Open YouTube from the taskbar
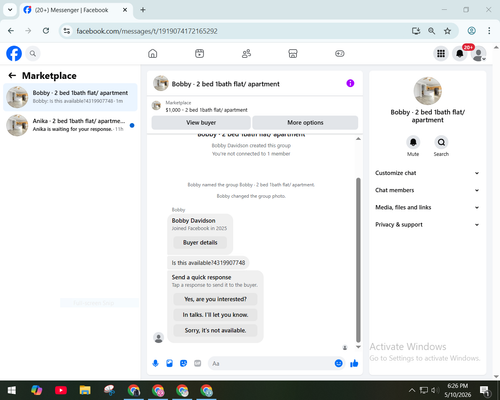The height and width of the screenshot is (400, 500). click(x=61, y=390)
